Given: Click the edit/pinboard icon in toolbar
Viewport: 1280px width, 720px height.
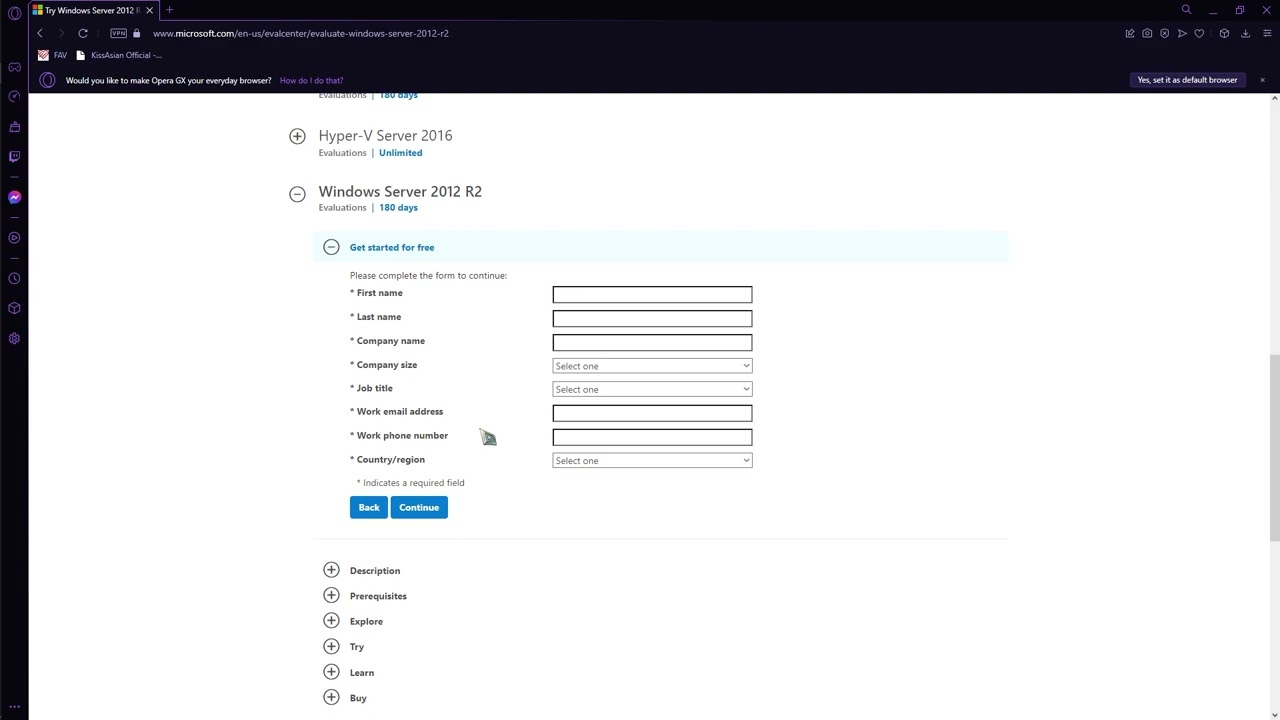Looking at the screenshot, I should [x=1130, y=33].
